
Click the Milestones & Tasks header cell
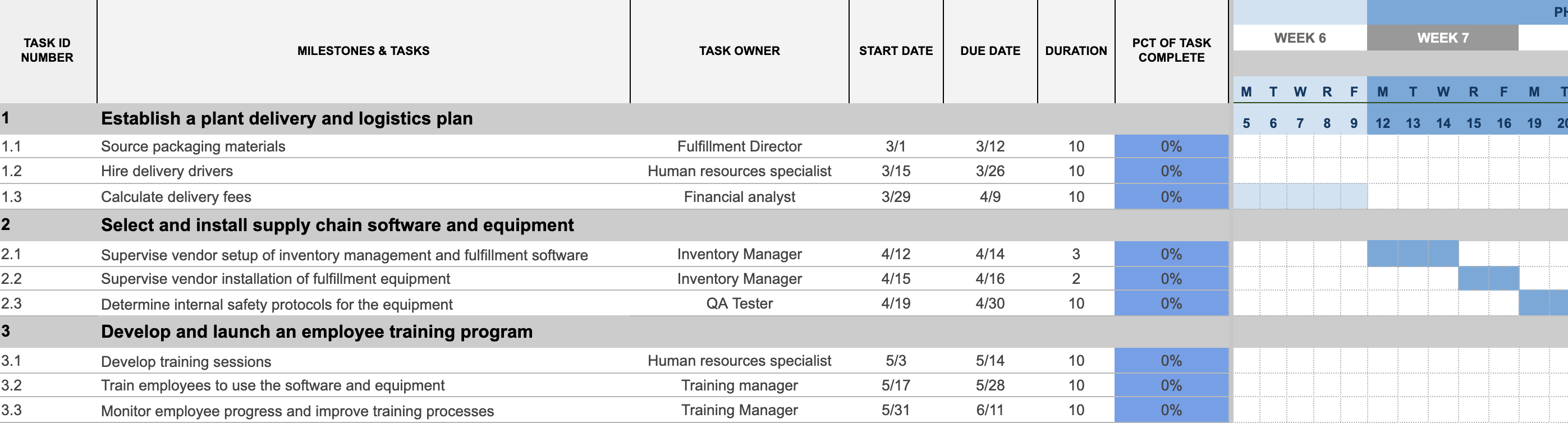(363, 51)
